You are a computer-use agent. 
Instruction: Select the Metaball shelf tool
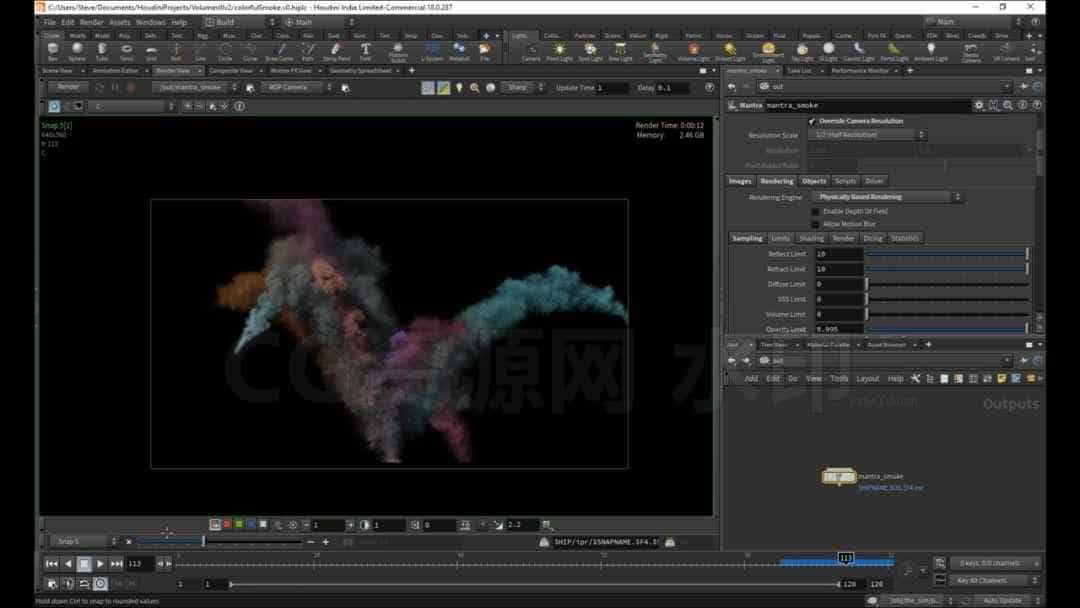[x=459, y=52]
